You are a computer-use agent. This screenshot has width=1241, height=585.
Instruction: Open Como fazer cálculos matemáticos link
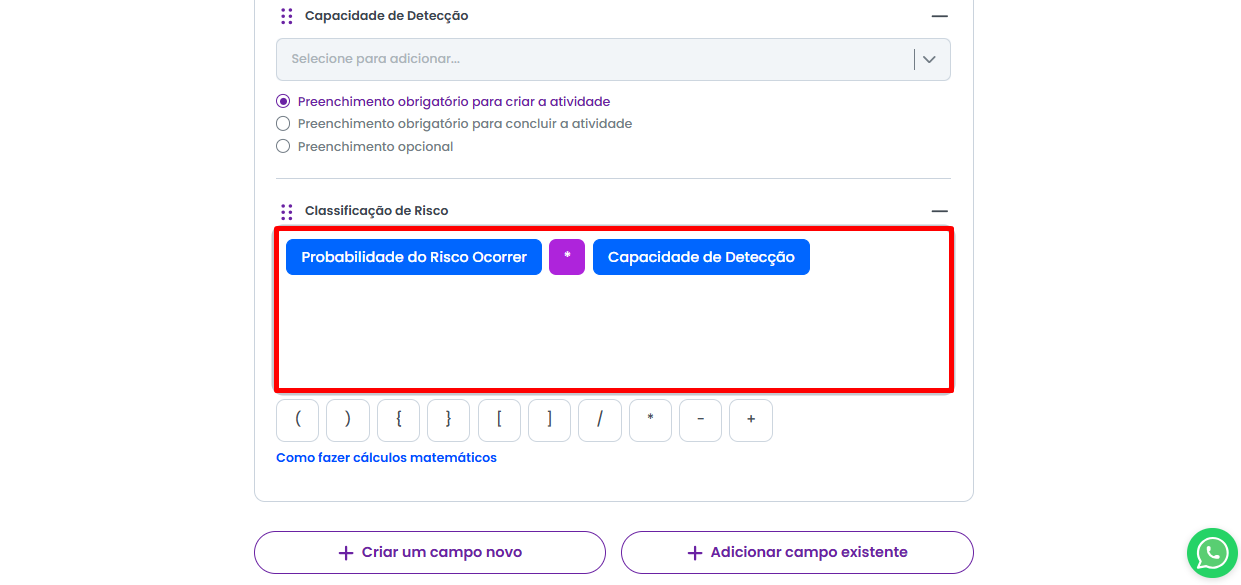(x=386, y=458)
